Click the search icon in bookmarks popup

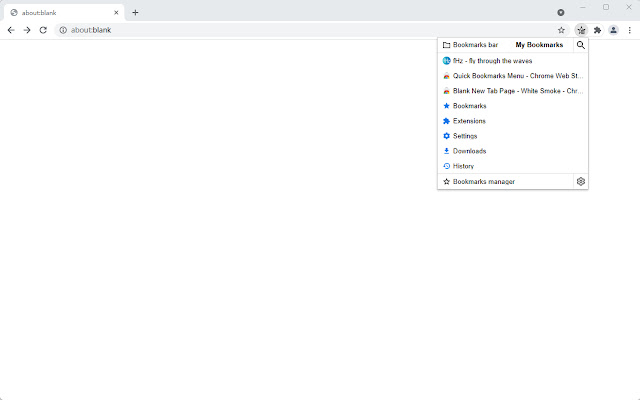point(581,45)
